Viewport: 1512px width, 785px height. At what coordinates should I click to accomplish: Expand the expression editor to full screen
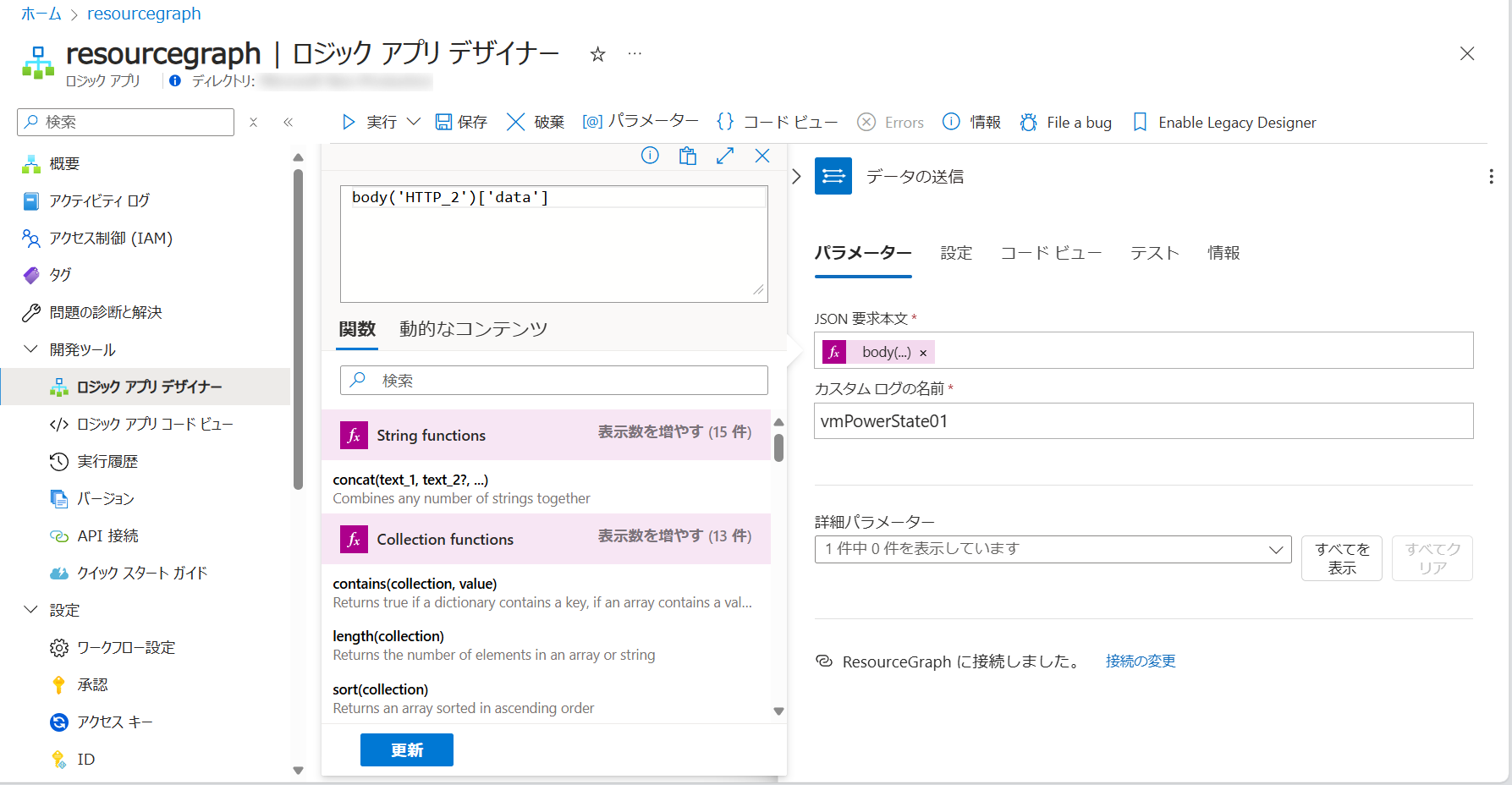[x=725, y=156]
